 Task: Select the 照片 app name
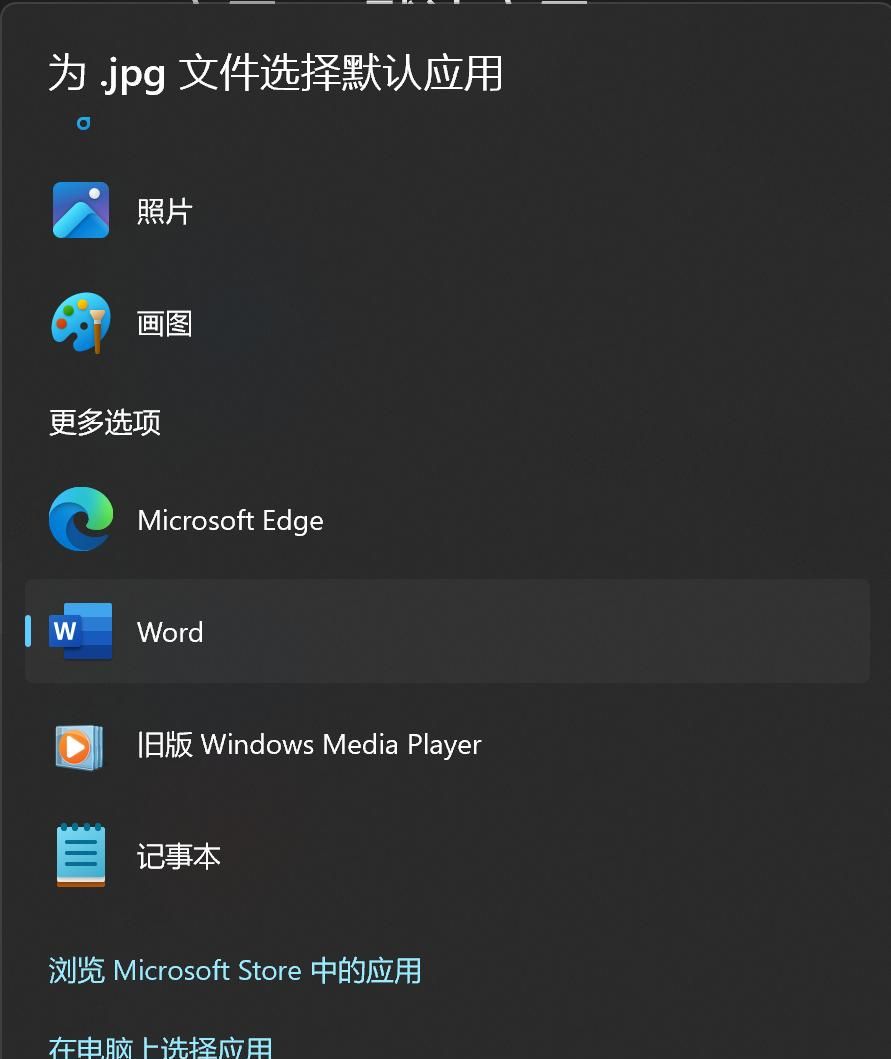pyautogui.click(x=164, y=211)
